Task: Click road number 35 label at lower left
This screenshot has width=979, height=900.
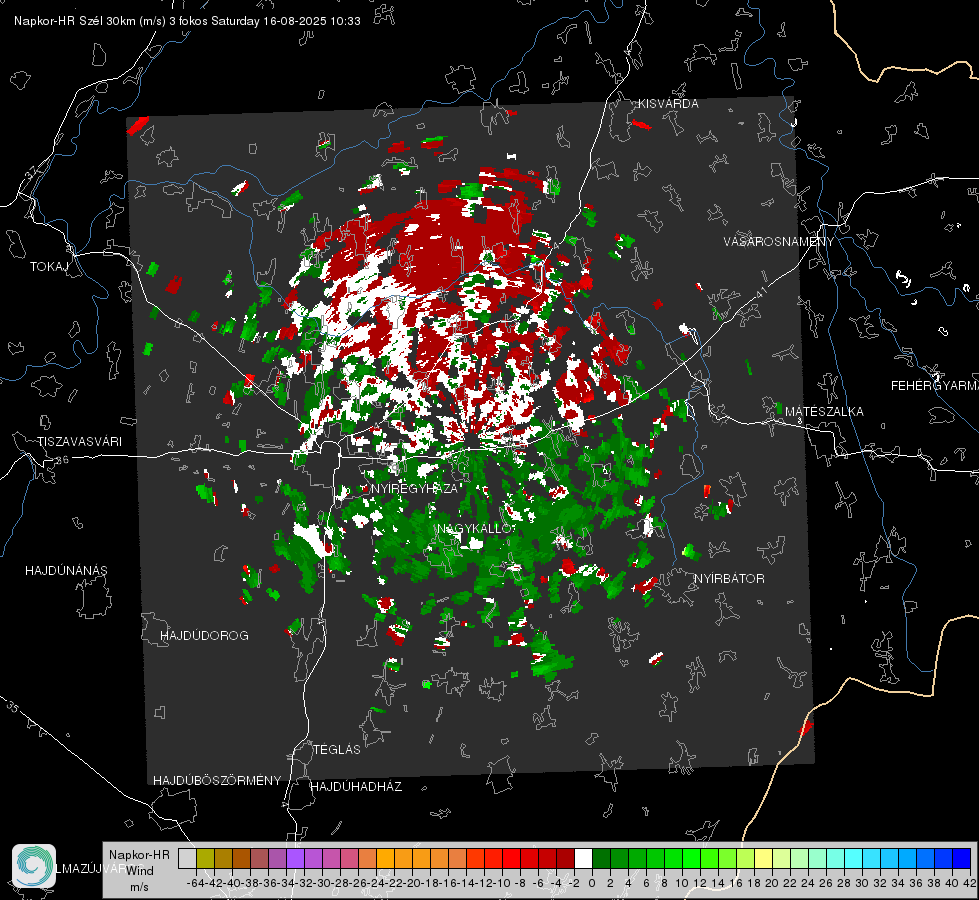Action: coord(13,707)
